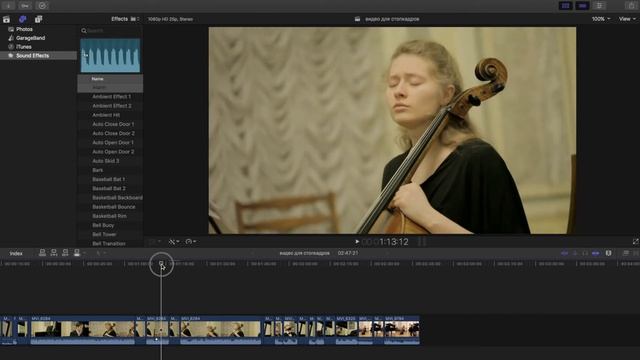640x360 pixels.
Task: Select the Photos and Audio sidebar icon
Action: coord(22,19)
